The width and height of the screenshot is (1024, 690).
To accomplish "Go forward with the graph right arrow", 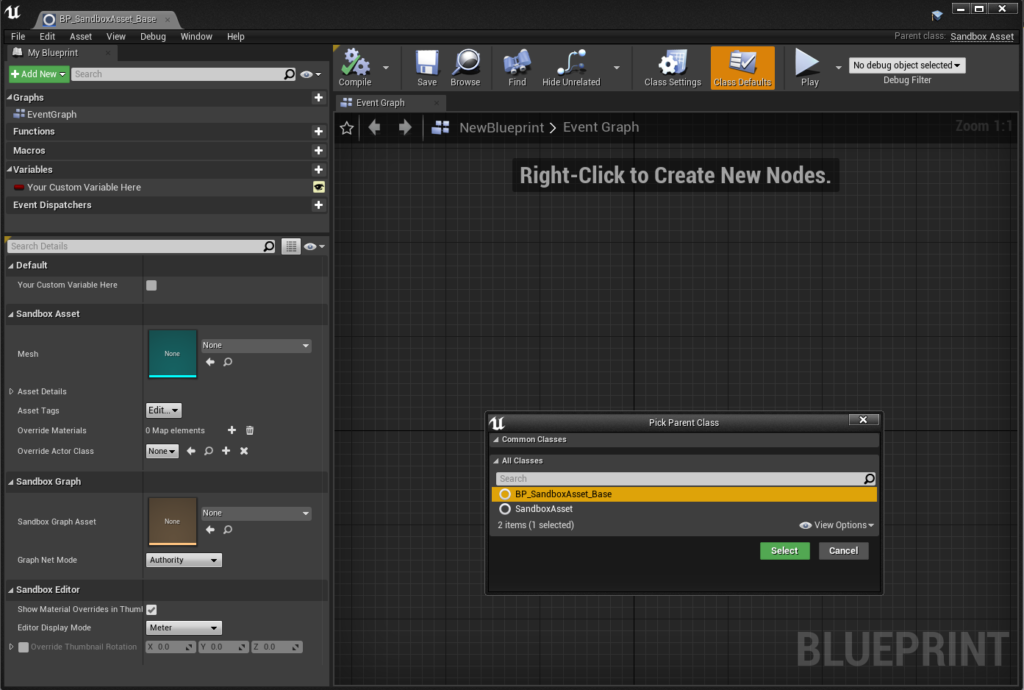I will tap(405, 127).
